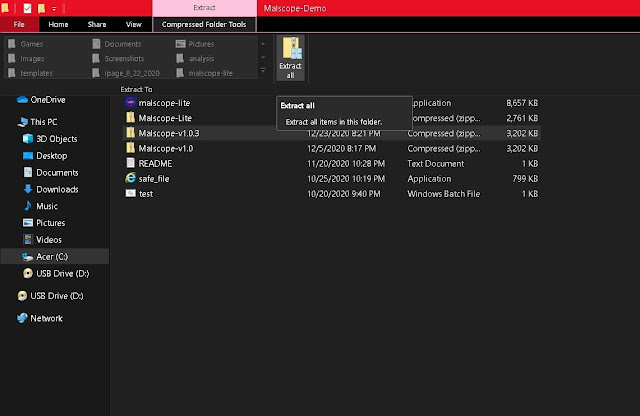640x416 pixels.
Task: Click the gallery down arrow in Extract To
Action: pos(263,58)
